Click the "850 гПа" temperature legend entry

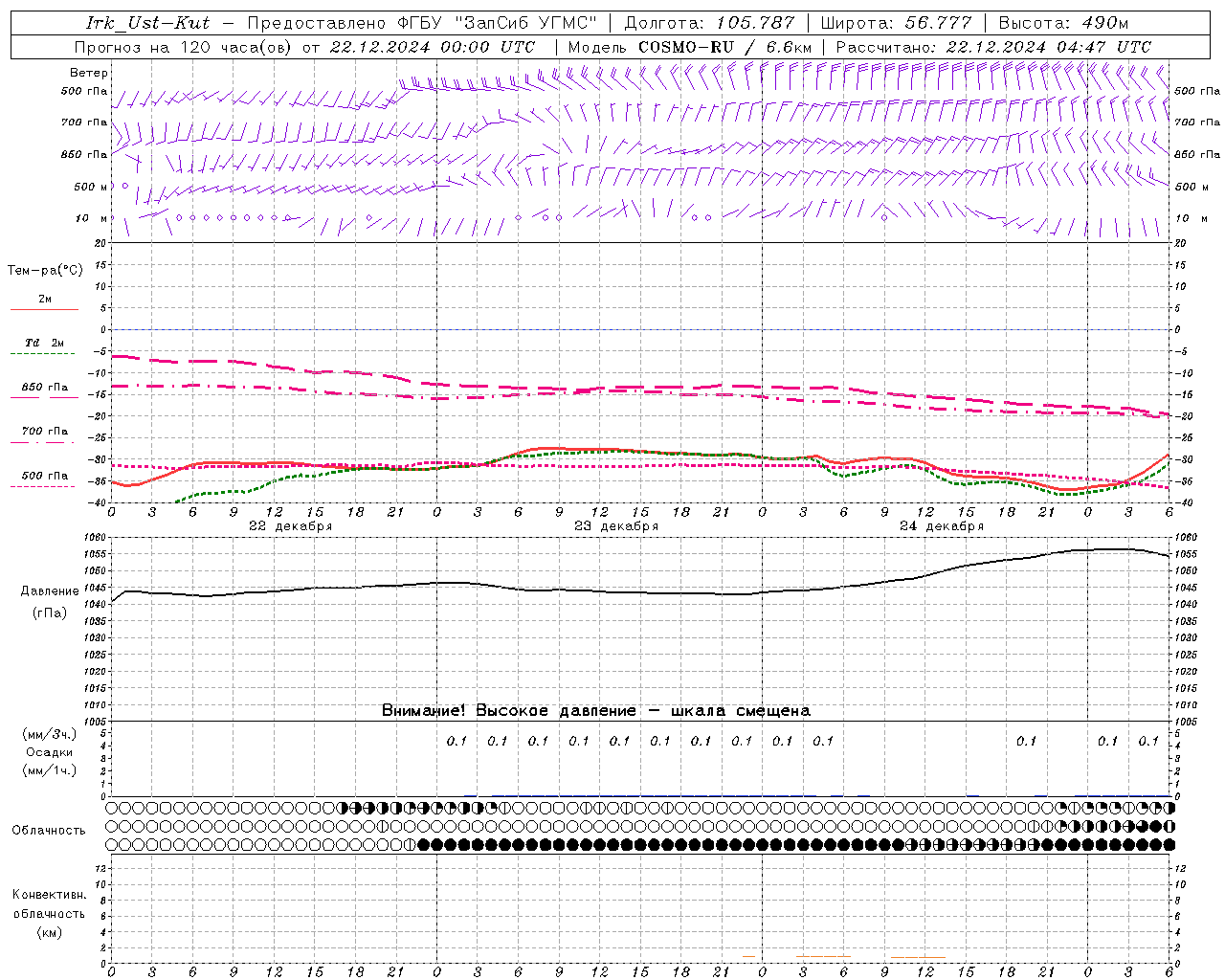tap(44, 388)
